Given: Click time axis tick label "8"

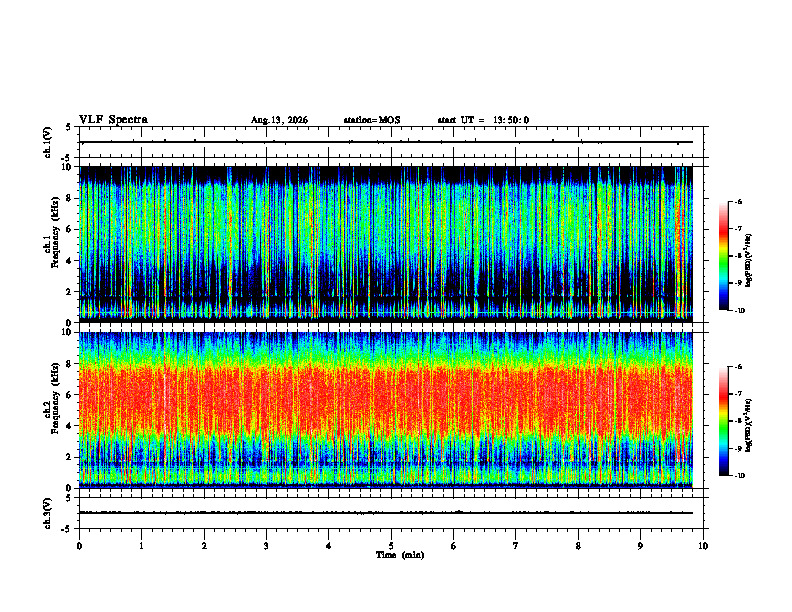Looking at the screenshot, I should pyautogui.click(x=578, y=546).
